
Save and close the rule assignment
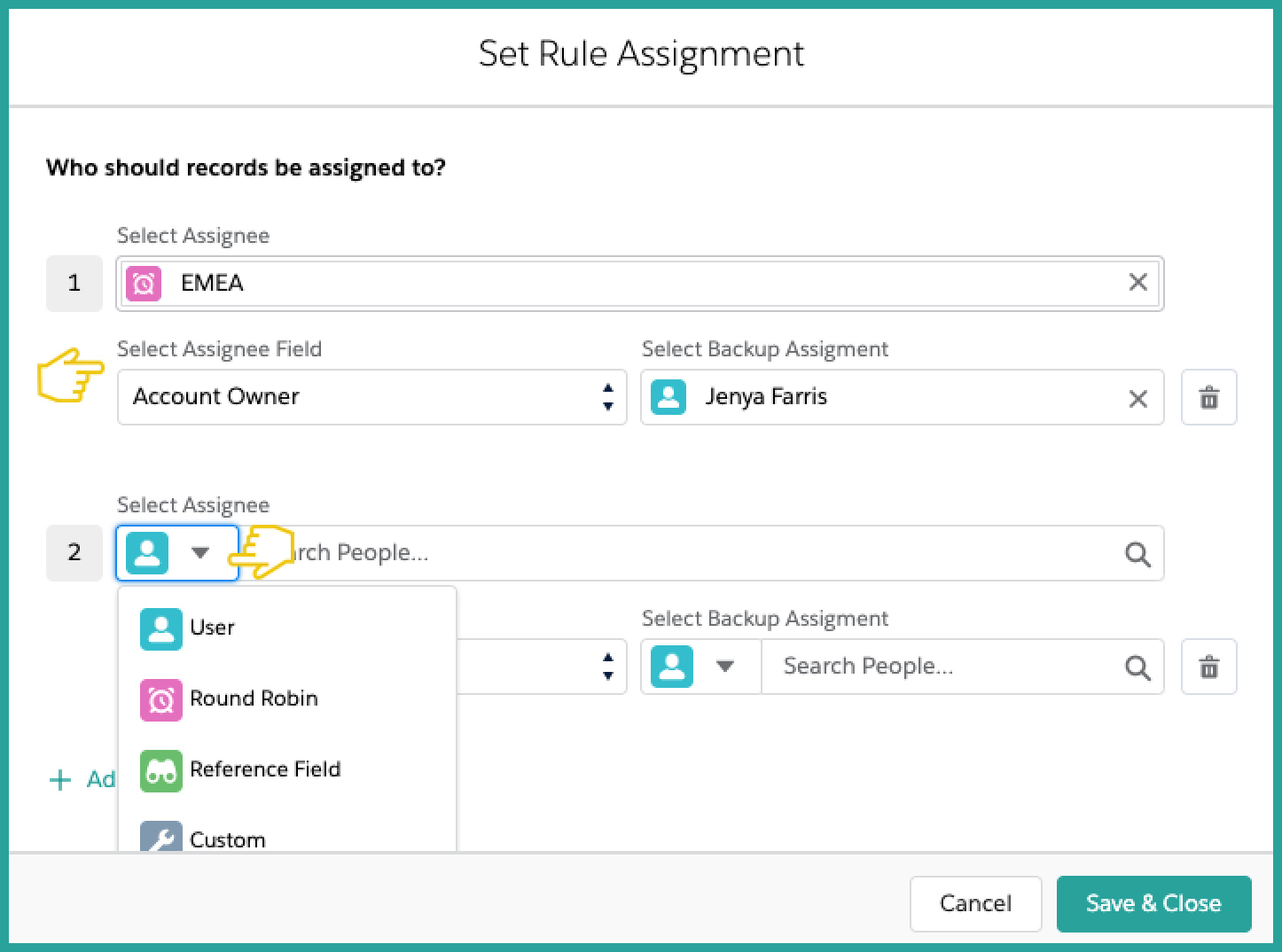pos(1153,903)
